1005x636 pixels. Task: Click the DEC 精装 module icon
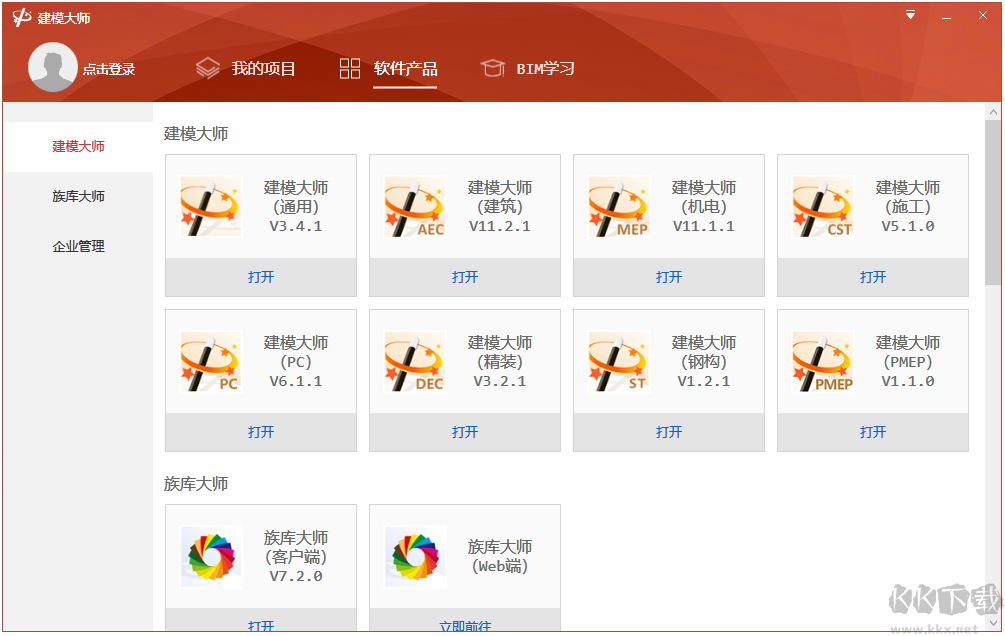415,362
